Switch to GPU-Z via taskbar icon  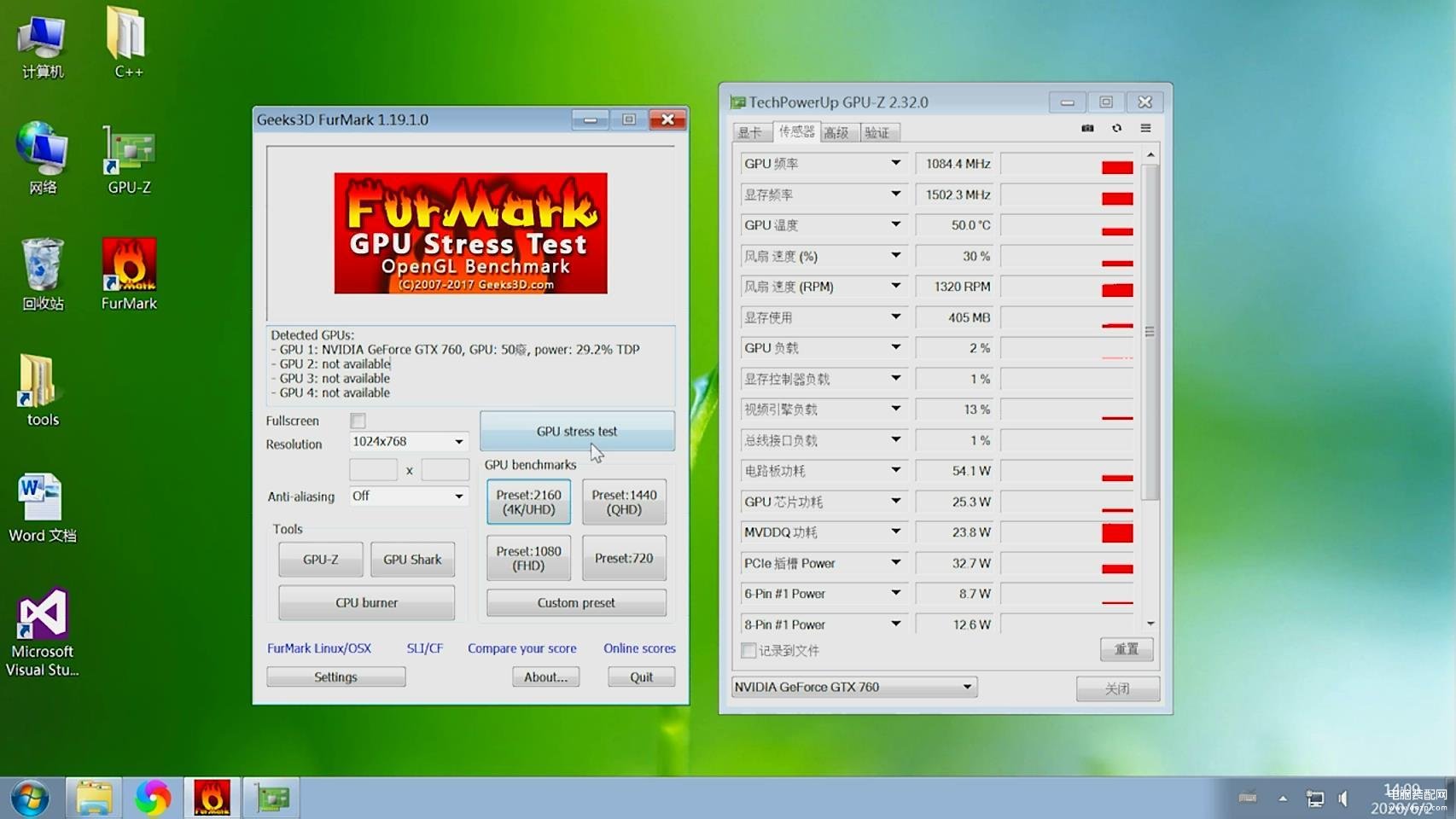[271, 799]
